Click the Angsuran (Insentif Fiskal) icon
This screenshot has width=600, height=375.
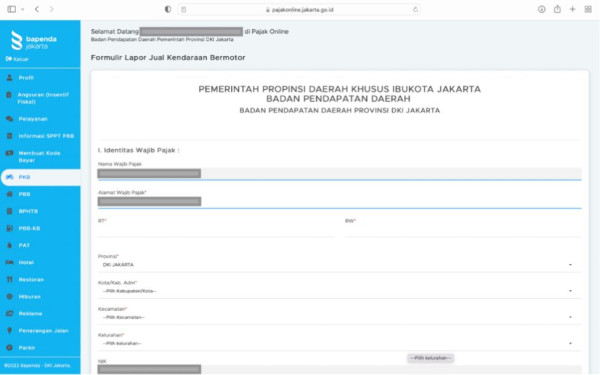click(x=9, y=95)
